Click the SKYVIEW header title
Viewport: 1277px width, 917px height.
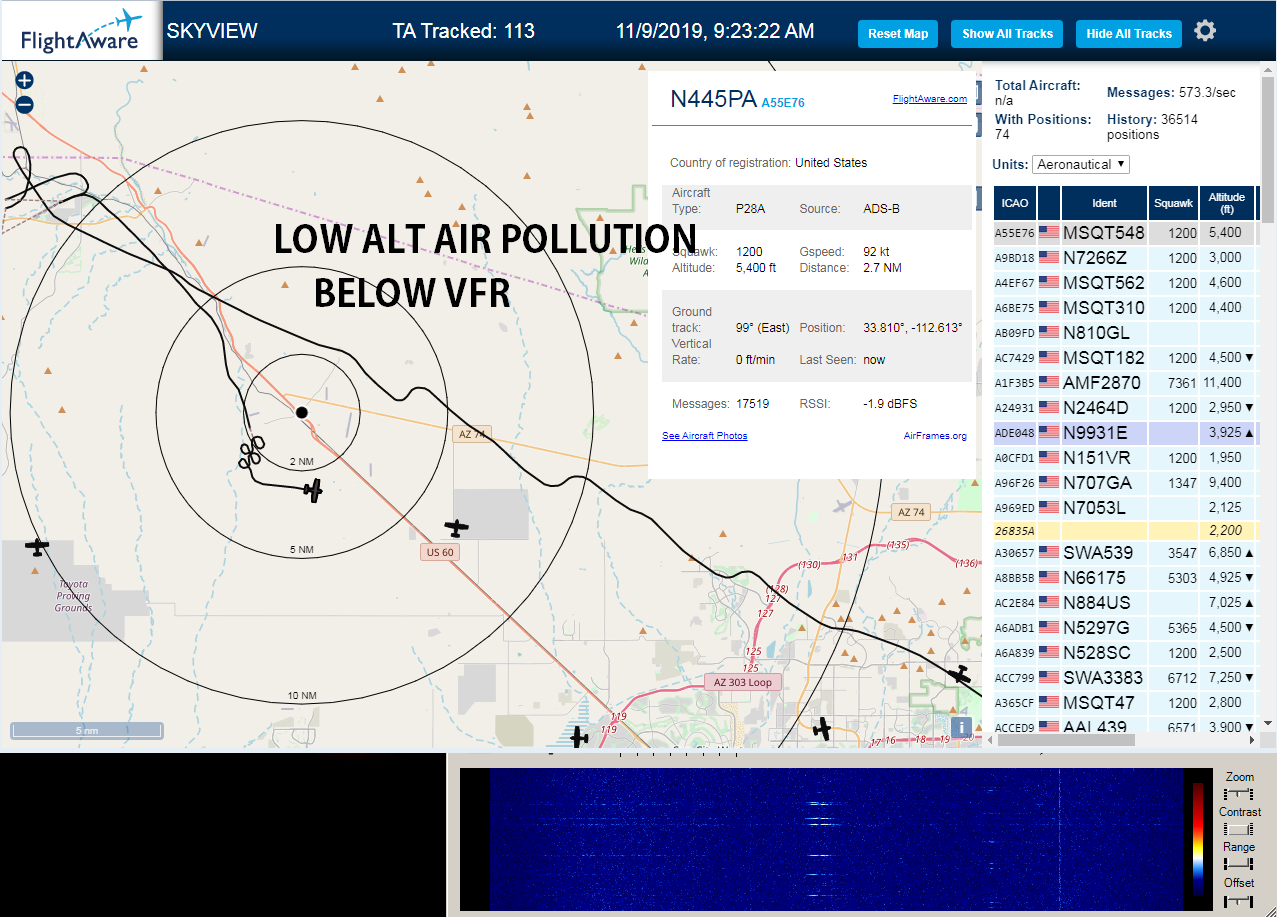coord(212,31)
